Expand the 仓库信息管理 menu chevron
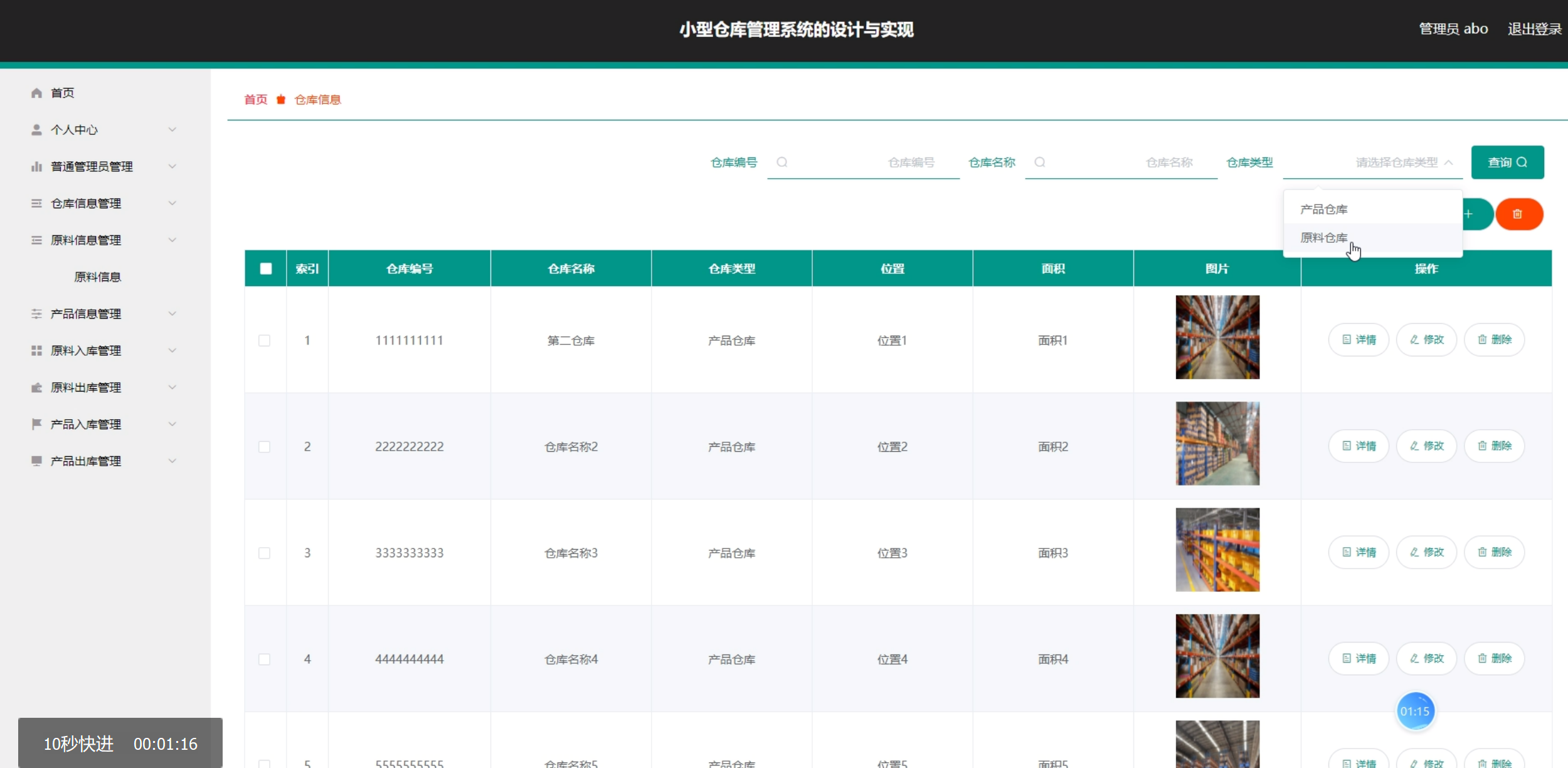 pos(172,203)
